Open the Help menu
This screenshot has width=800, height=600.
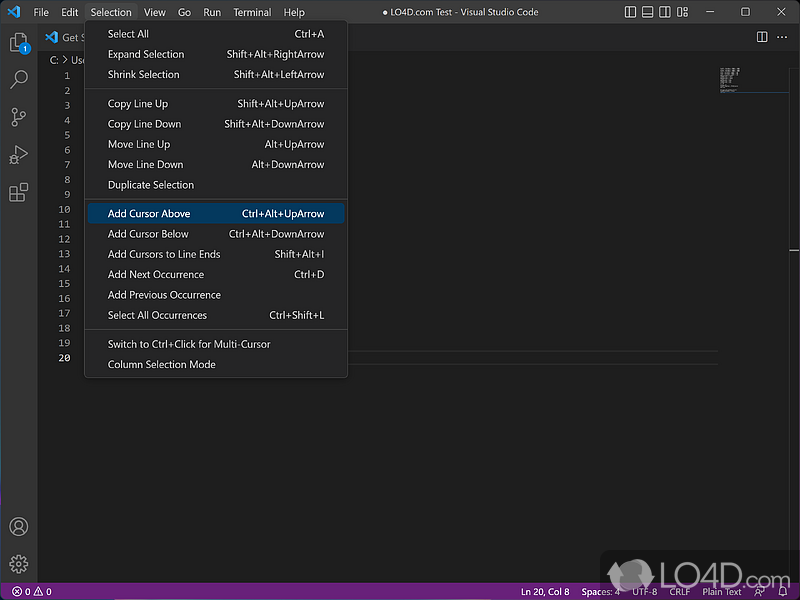pos(294,12)
